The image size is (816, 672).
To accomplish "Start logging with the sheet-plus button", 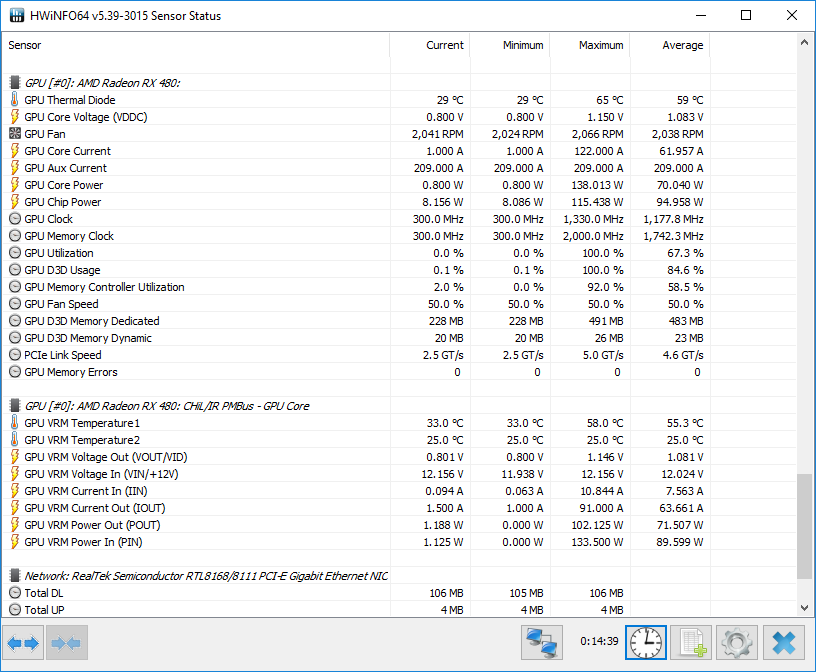I will [x=691, y=643].
